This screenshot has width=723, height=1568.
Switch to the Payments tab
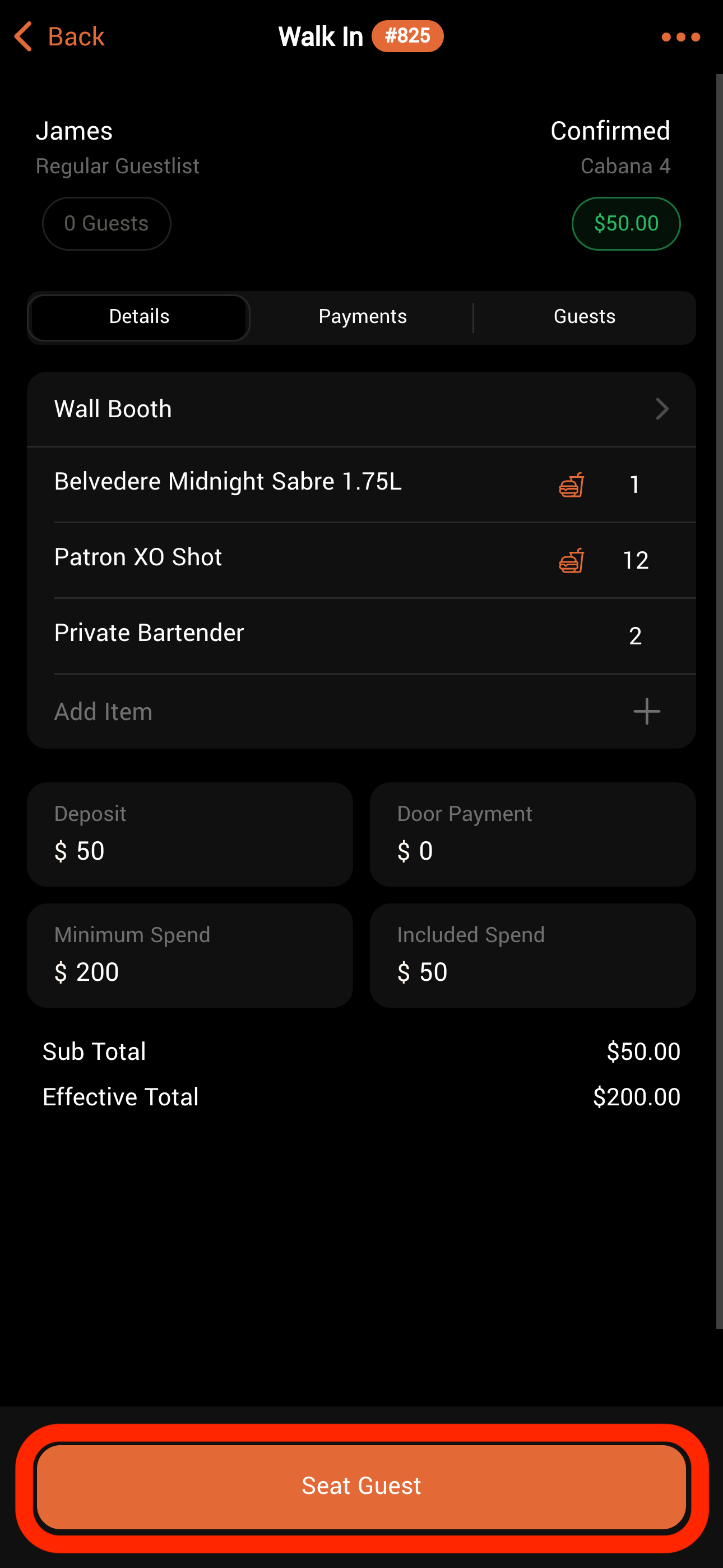tap(362, 316)
